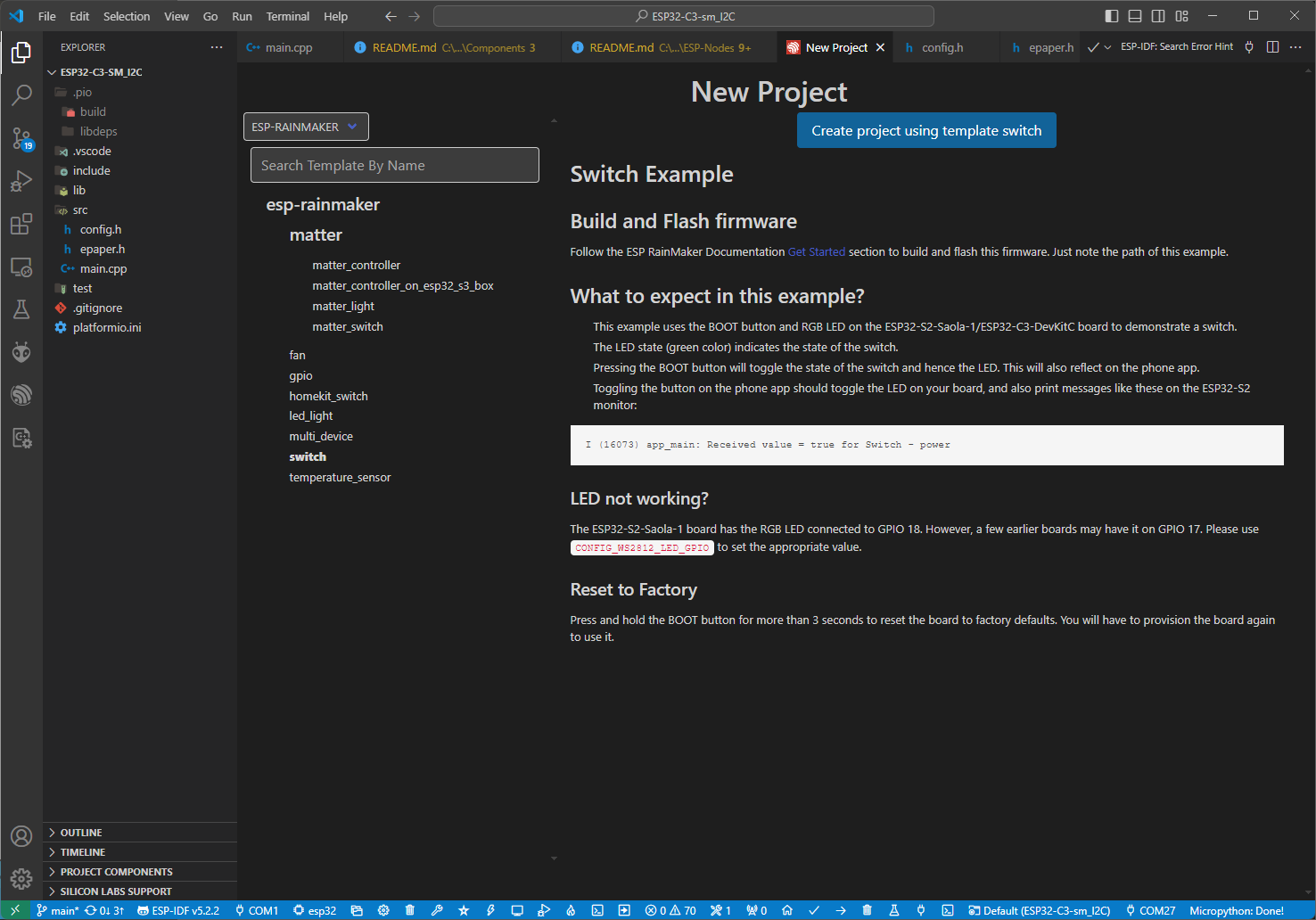Click the plug icon in the editor toolbar
Image resolution: width=1316 pixels, height=920 pixels.
(1249, 47)
